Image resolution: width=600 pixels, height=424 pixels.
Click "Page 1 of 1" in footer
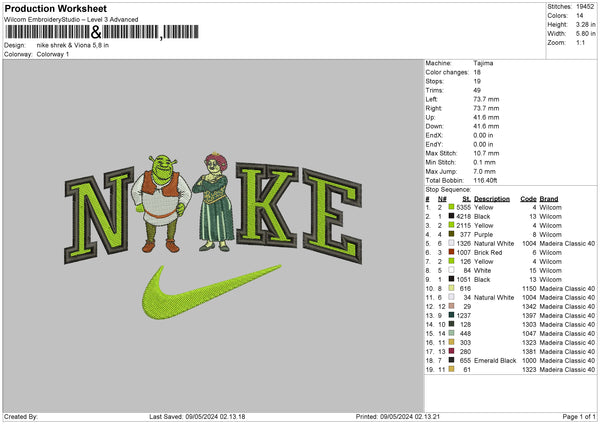click(579, 416)
